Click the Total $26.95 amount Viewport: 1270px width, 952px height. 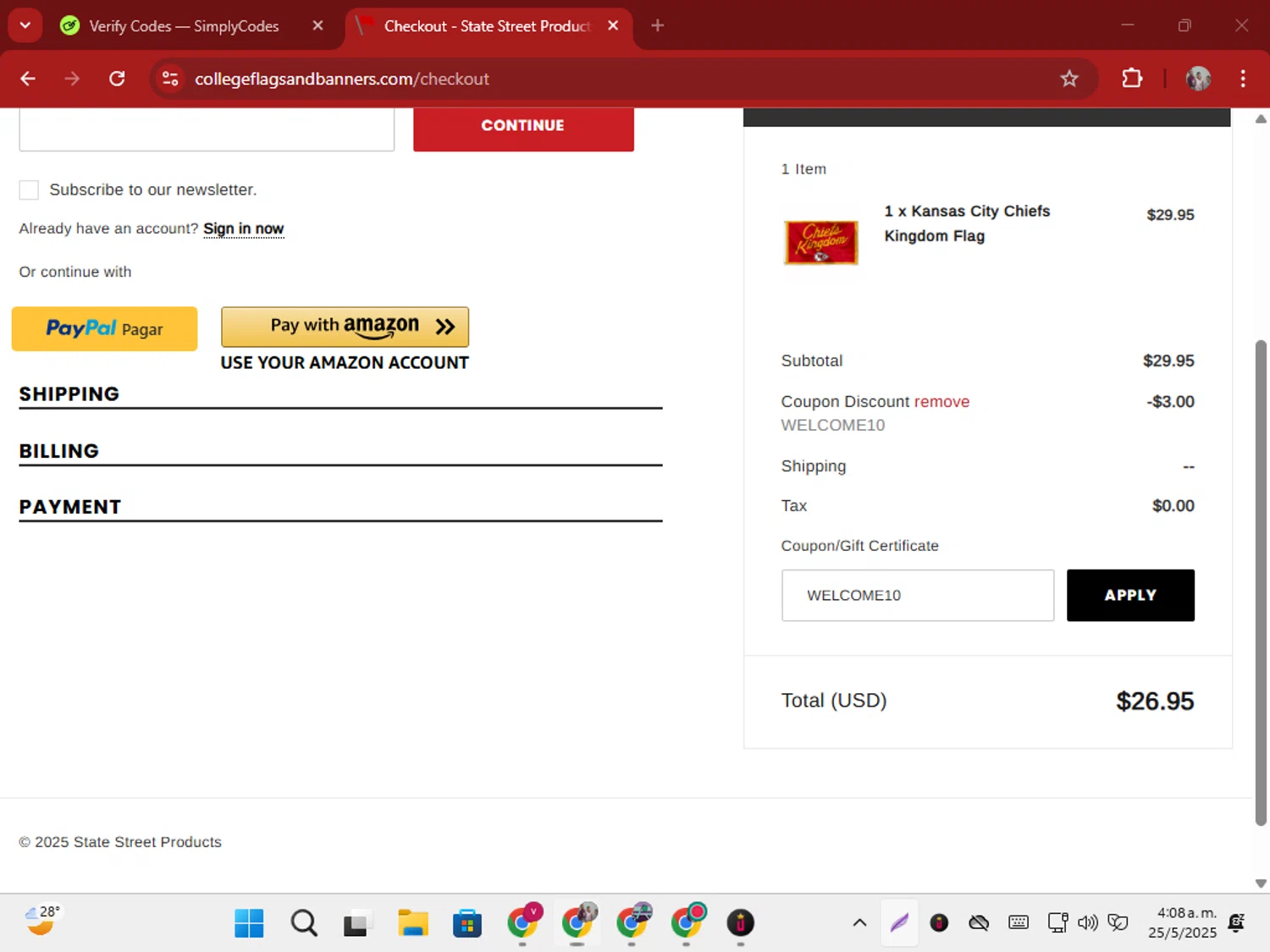click(x=1155, y=701)
